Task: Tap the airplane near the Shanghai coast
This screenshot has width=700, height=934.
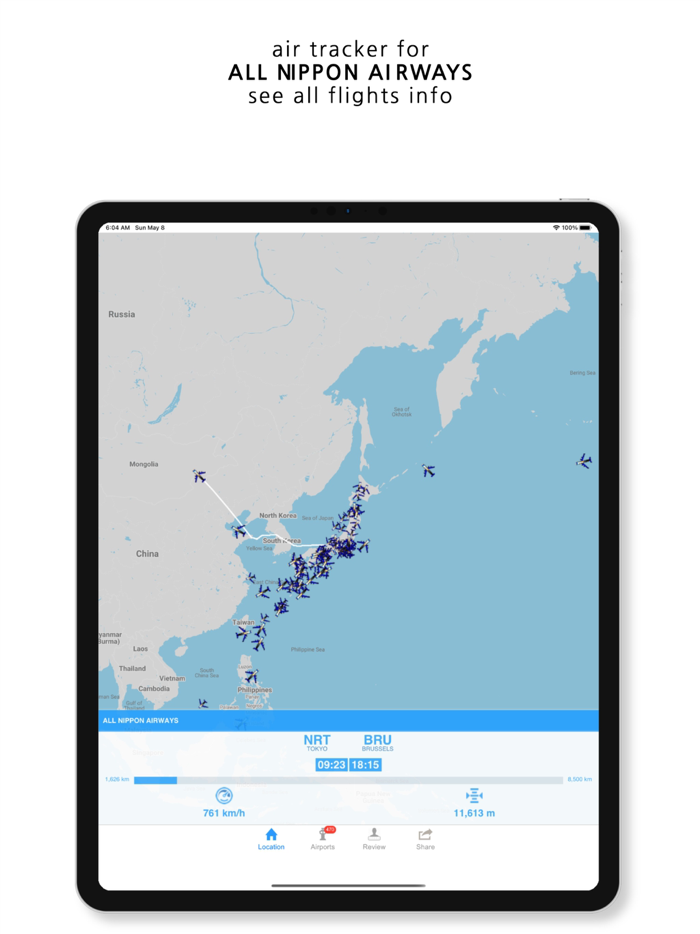Action: pyautogui.click(x=251, y=578)
